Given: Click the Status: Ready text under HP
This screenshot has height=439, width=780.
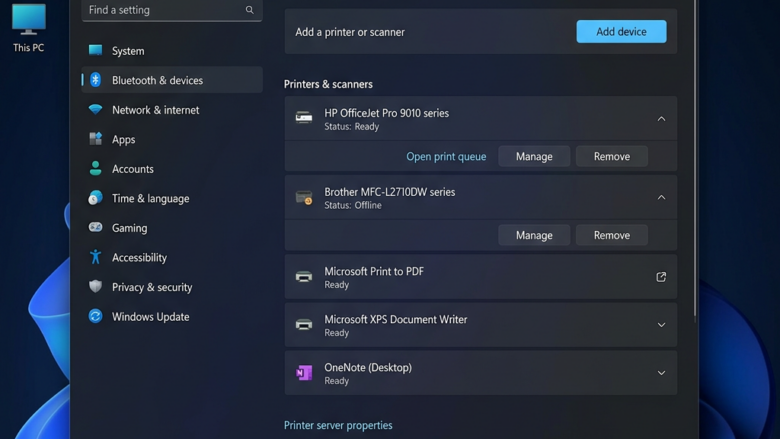Looking at the screenshot, I should (x=352, y=126).
